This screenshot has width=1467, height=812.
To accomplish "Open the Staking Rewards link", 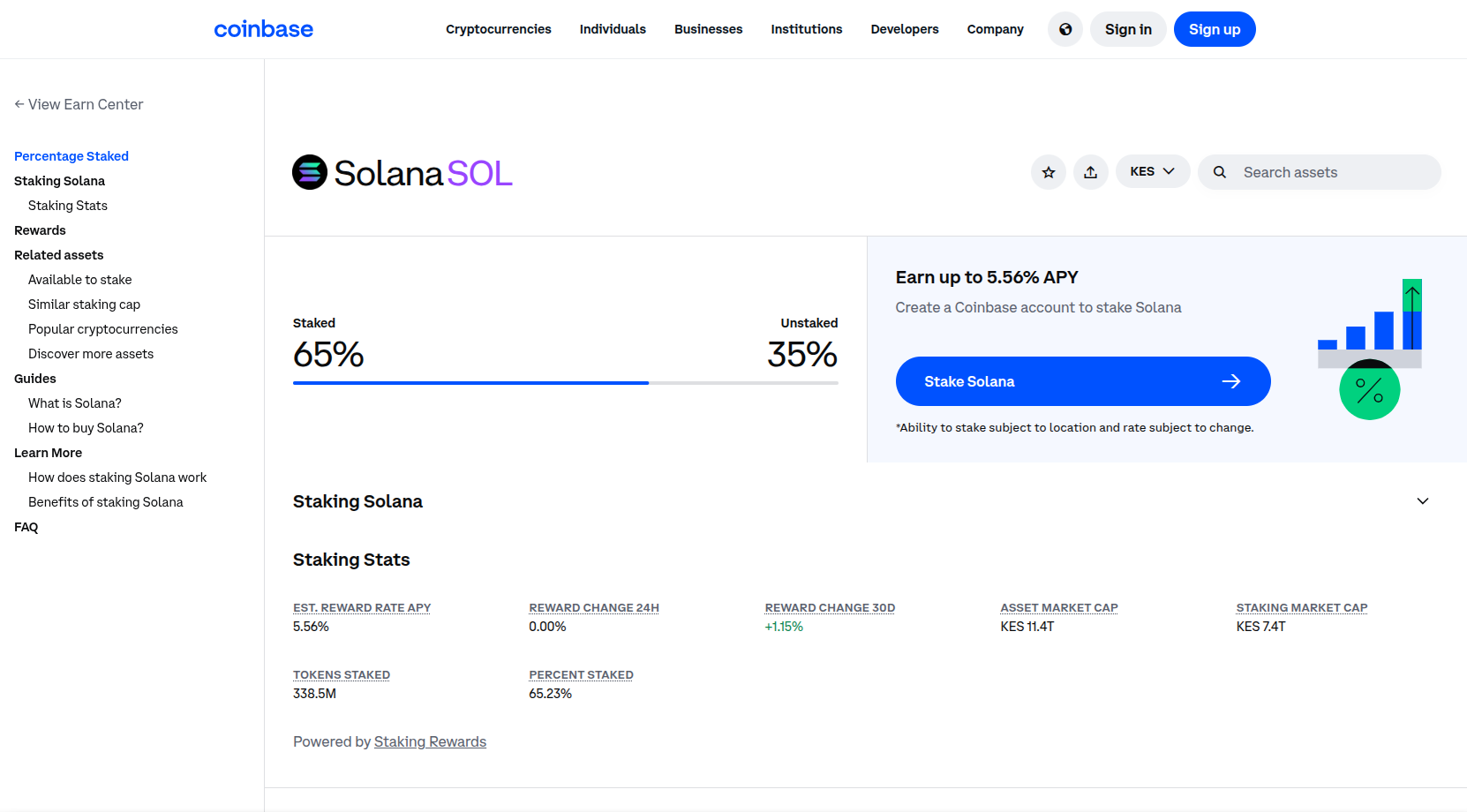I will click(x=430, y=741).
